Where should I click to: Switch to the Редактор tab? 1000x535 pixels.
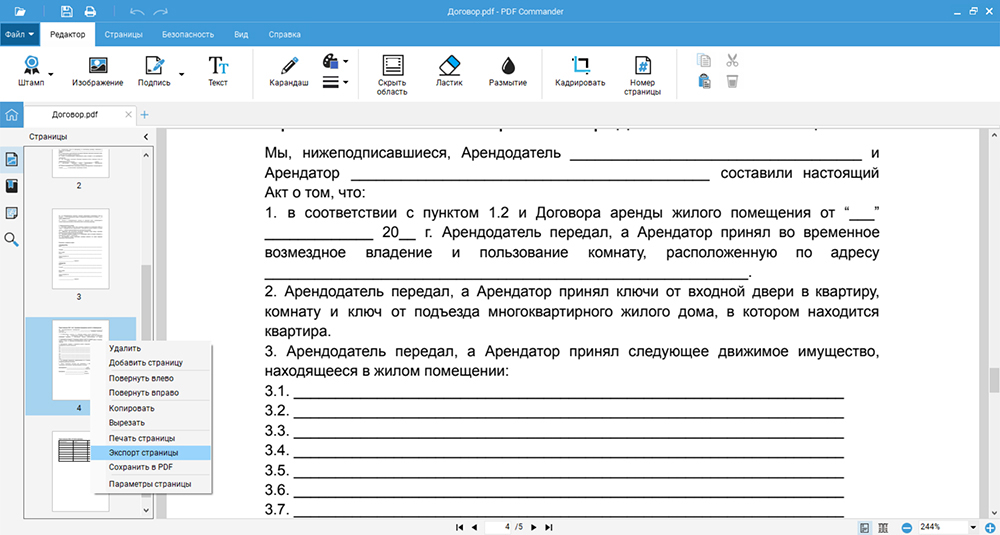[x=68, y=34]
